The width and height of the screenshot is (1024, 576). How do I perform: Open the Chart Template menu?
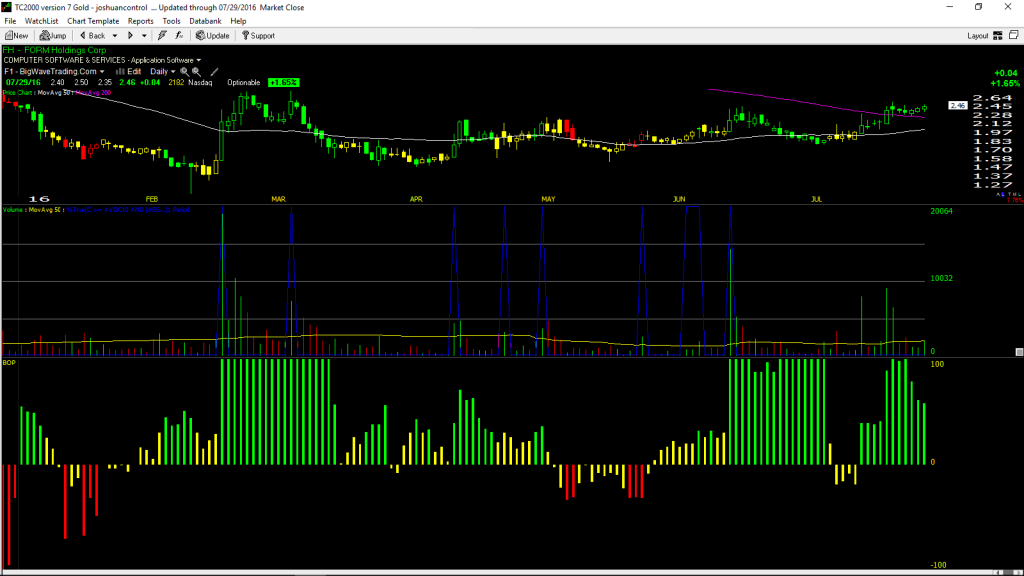pyautogui.click(x=93, y=21)
